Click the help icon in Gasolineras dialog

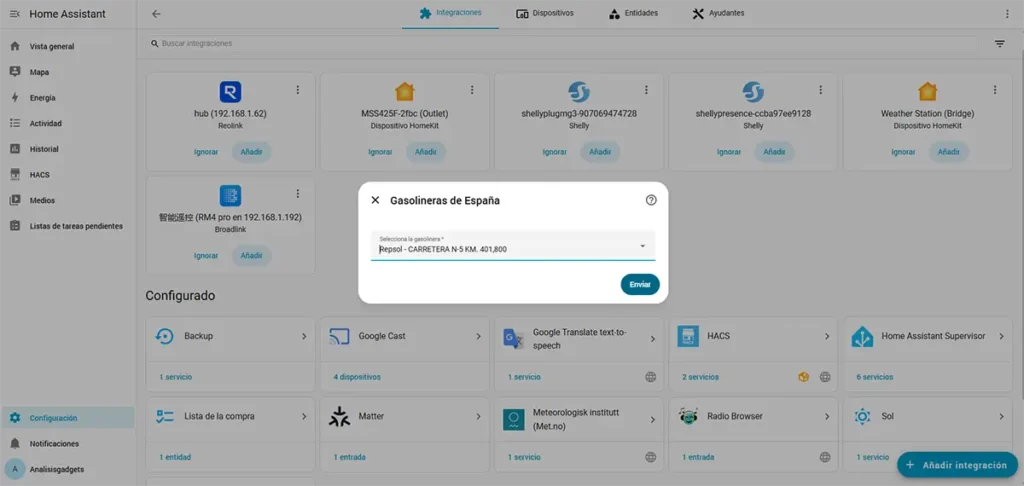tap(650, 201)
